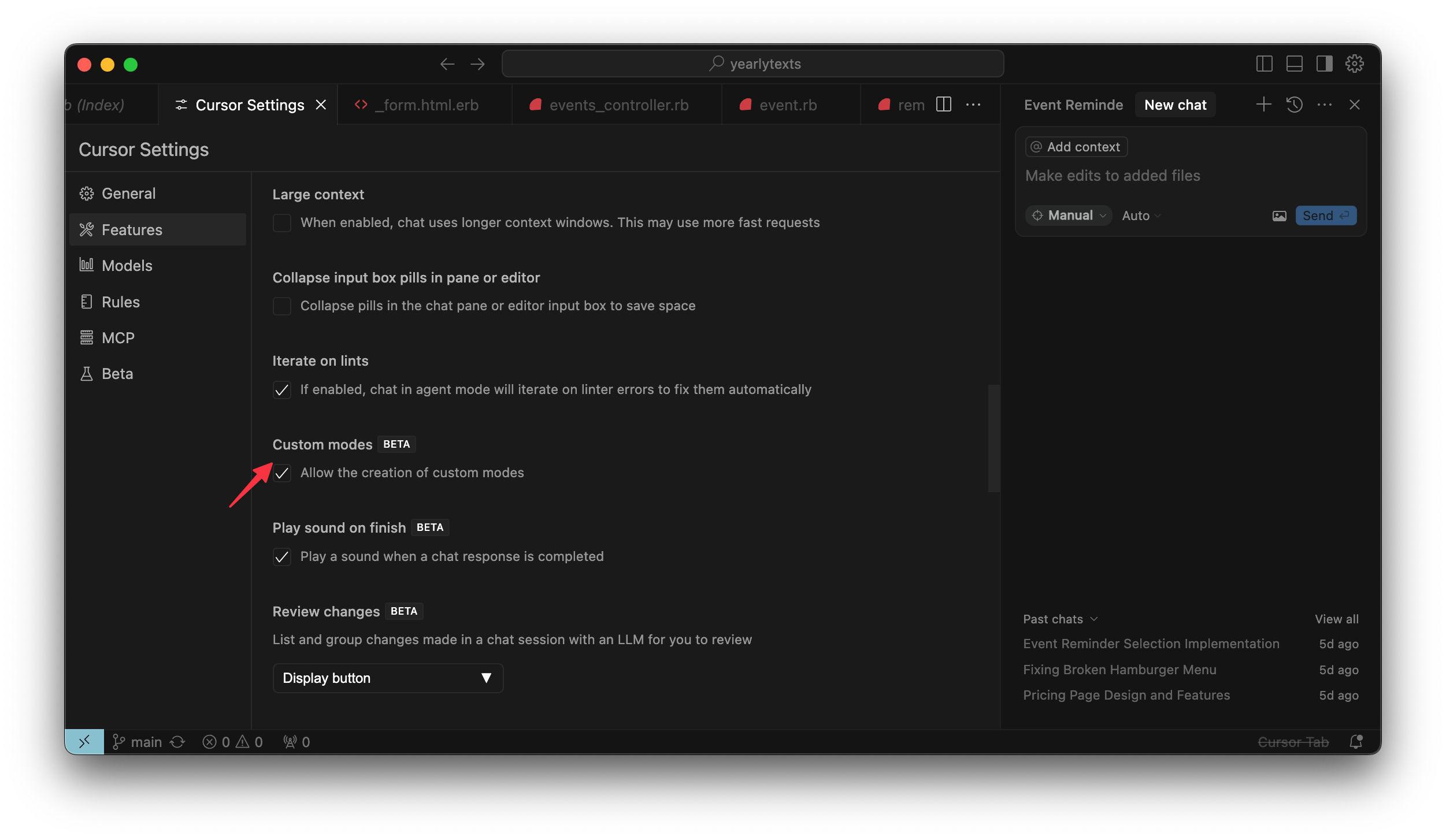Open chat history clock icon
The width and height of the screenshot is (1446, 840).
1294,105
